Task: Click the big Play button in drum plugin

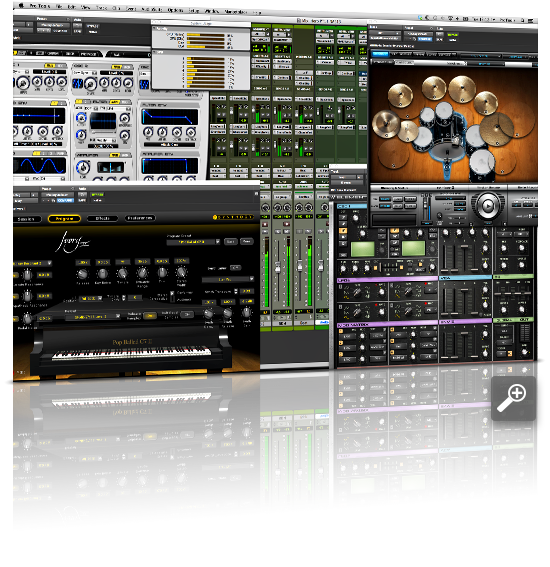Action: coord(487,206)
